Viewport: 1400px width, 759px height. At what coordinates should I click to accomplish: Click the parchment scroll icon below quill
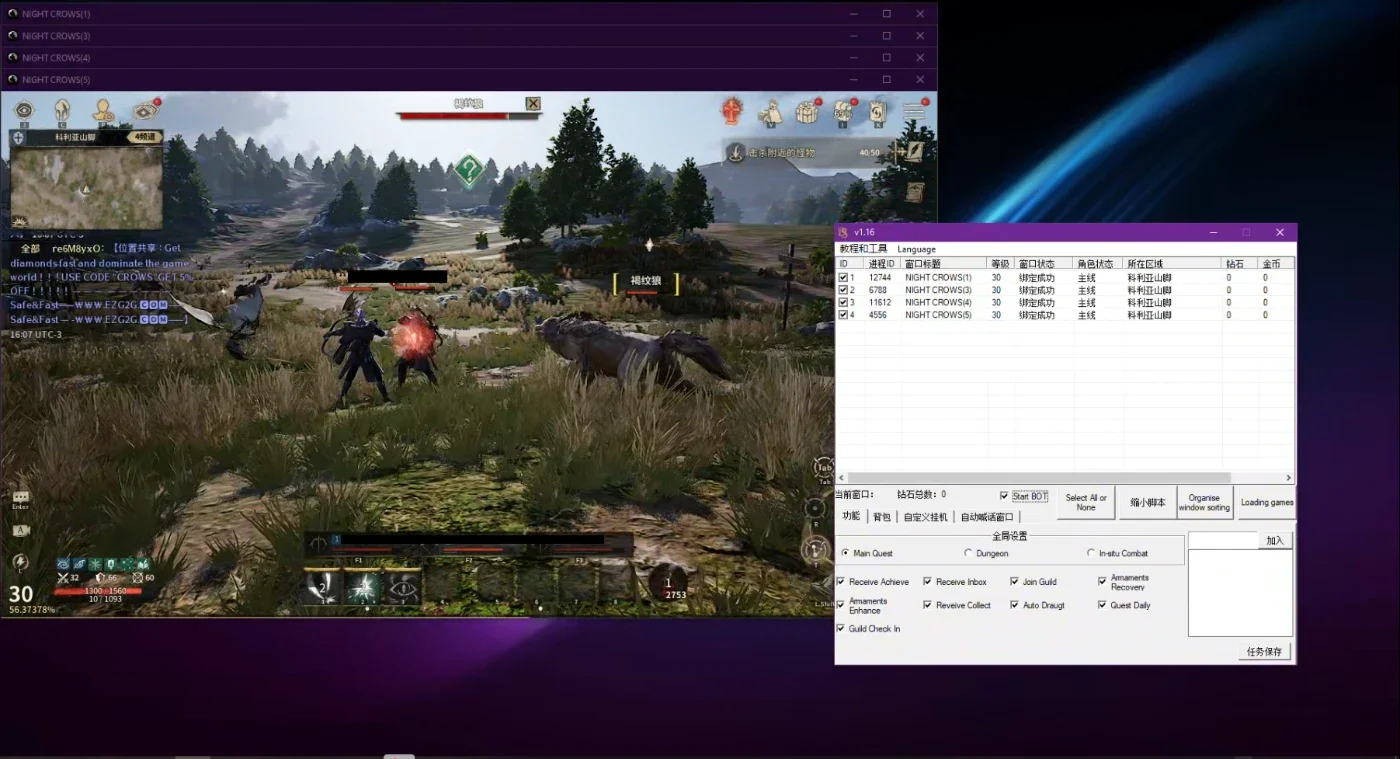(914, 190)
